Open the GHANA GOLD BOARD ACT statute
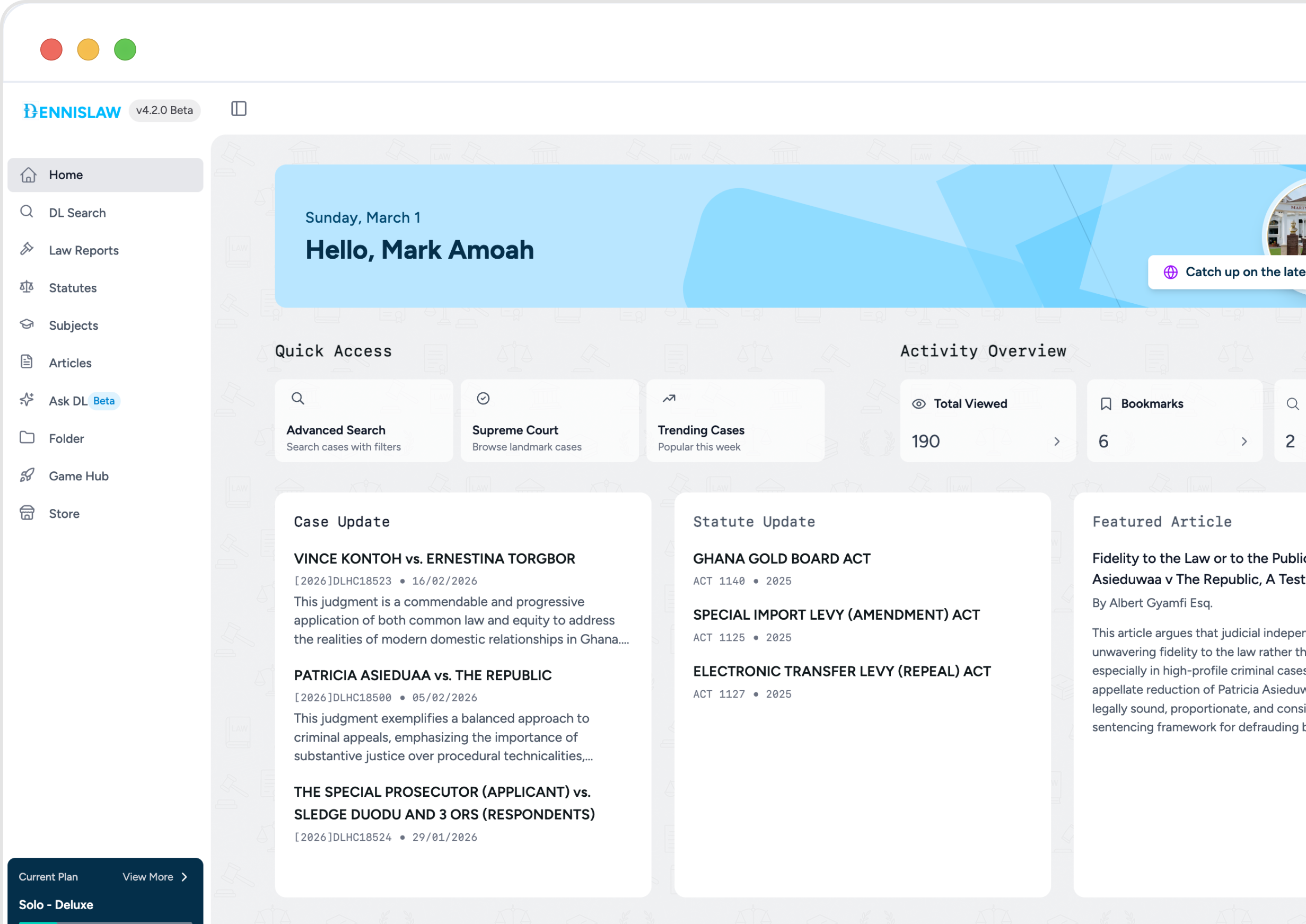This screenshot has width=1306, height=924. pos(782,558)
